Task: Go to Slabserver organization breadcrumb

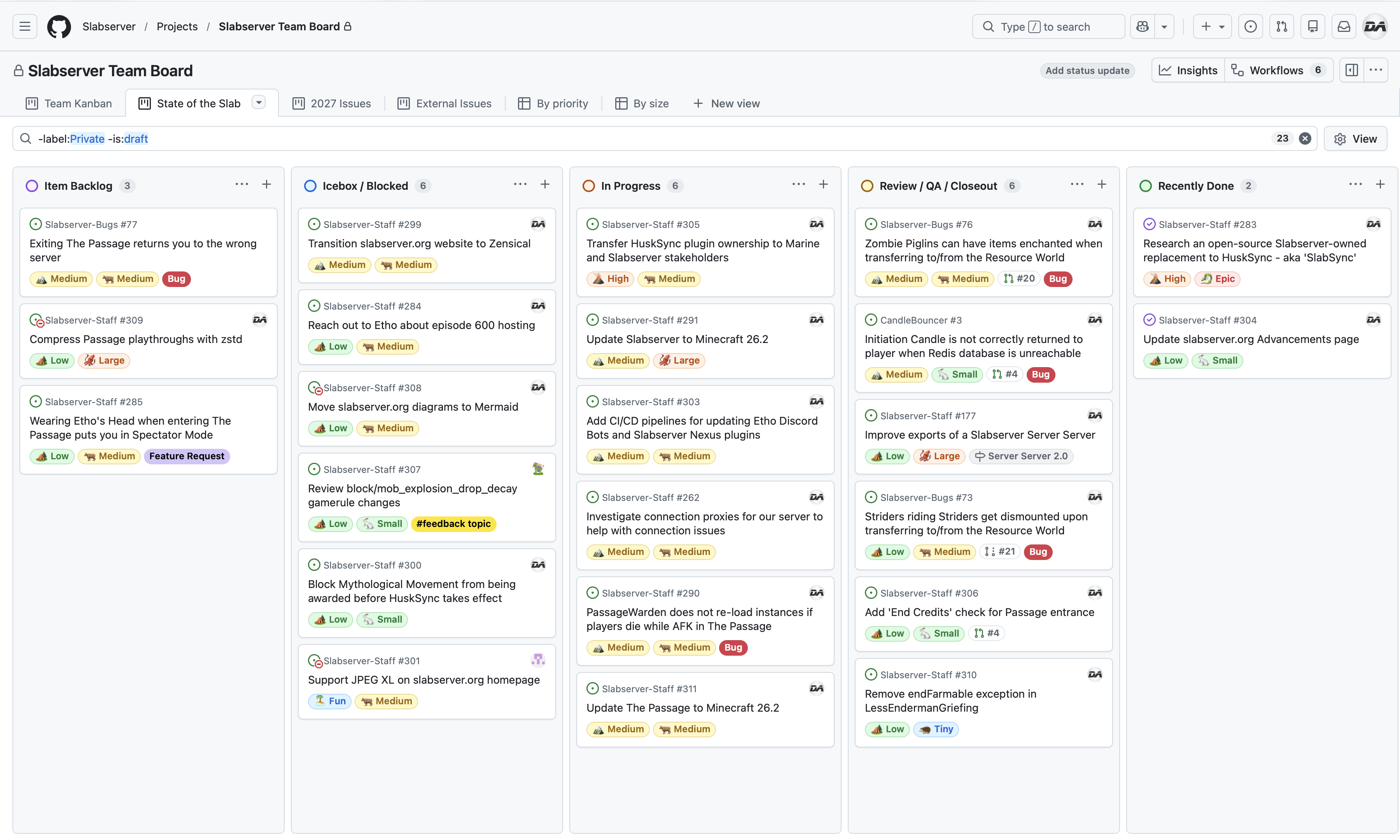Action: [109, 26]
